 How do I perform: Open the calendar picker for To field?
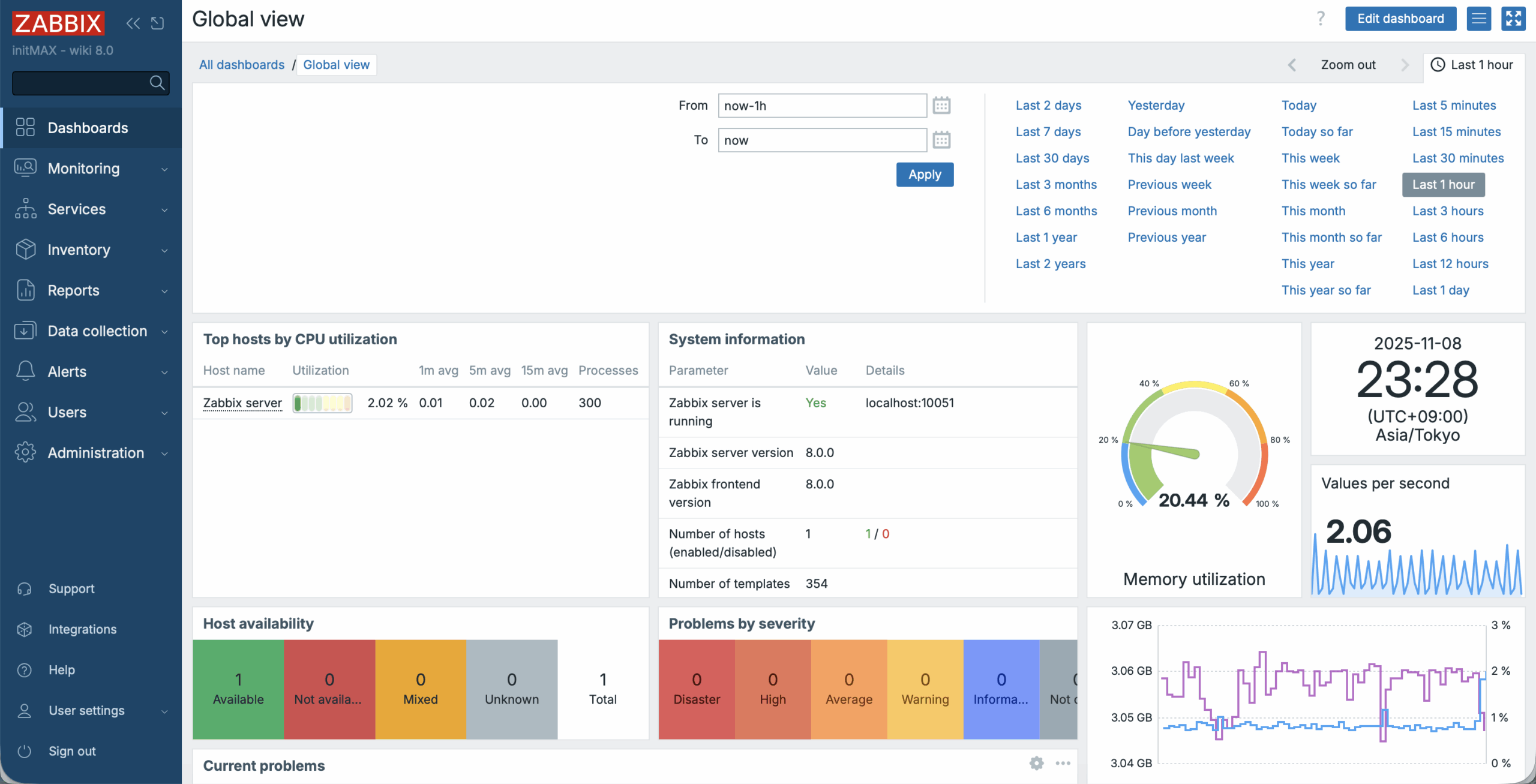point(941,140)
